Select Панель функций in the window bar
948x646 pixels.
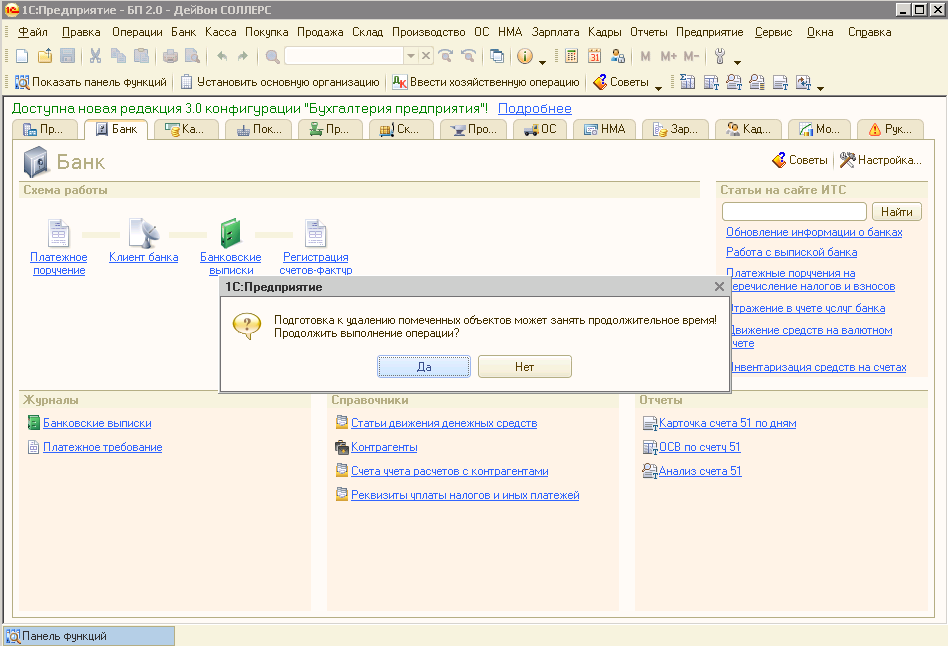(x=89, y=636)
